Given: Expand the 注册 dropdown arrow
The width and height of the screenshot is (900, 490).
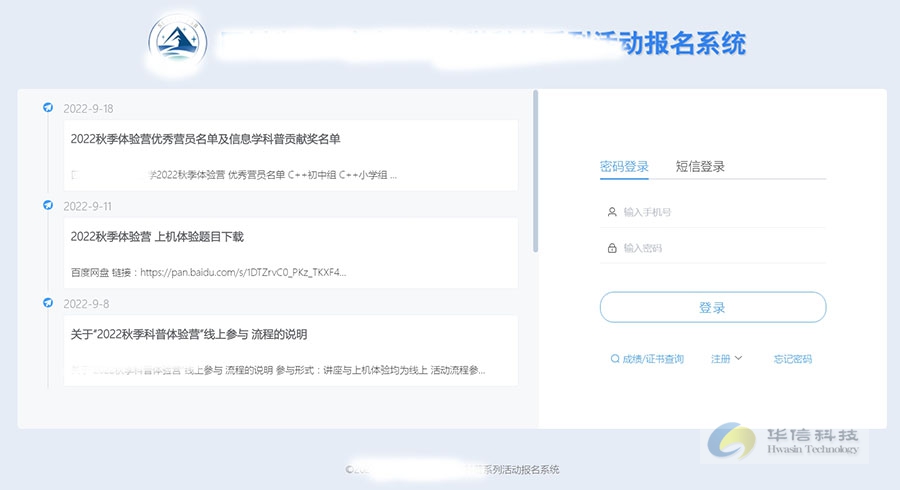Looking at the screenshot, I should coord(739,358).
